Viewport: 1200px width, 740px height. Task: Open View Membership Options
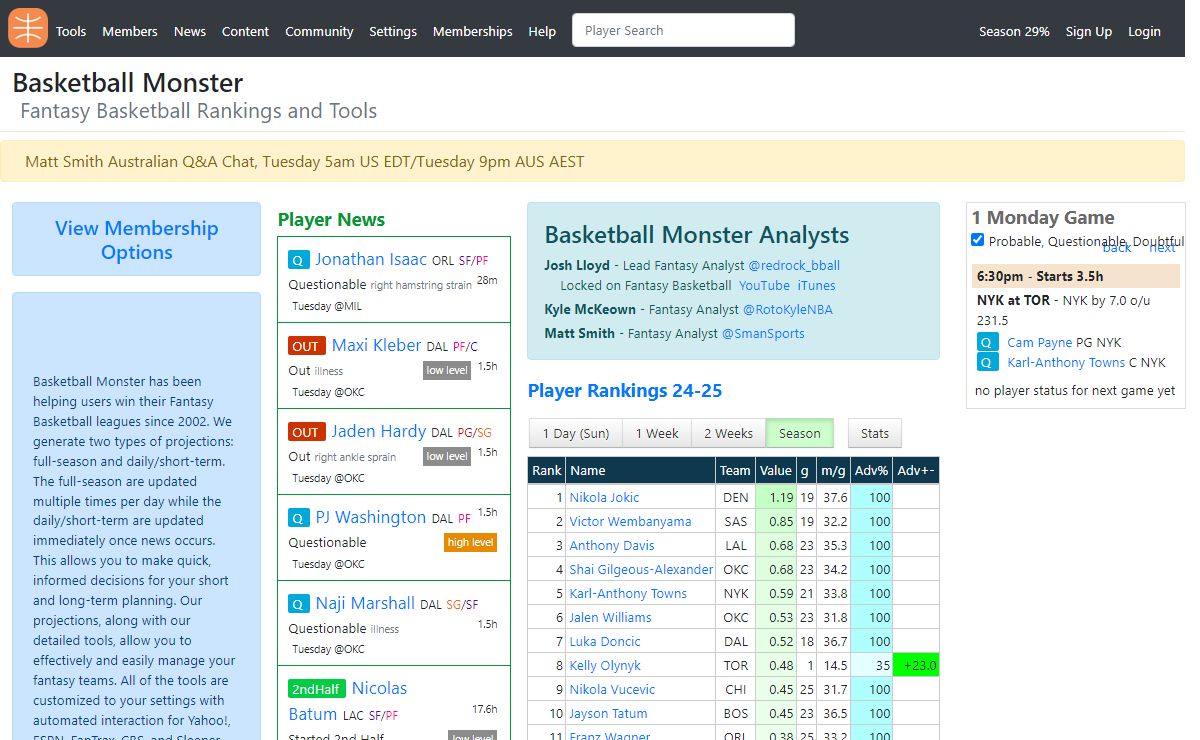coord(136,240)
